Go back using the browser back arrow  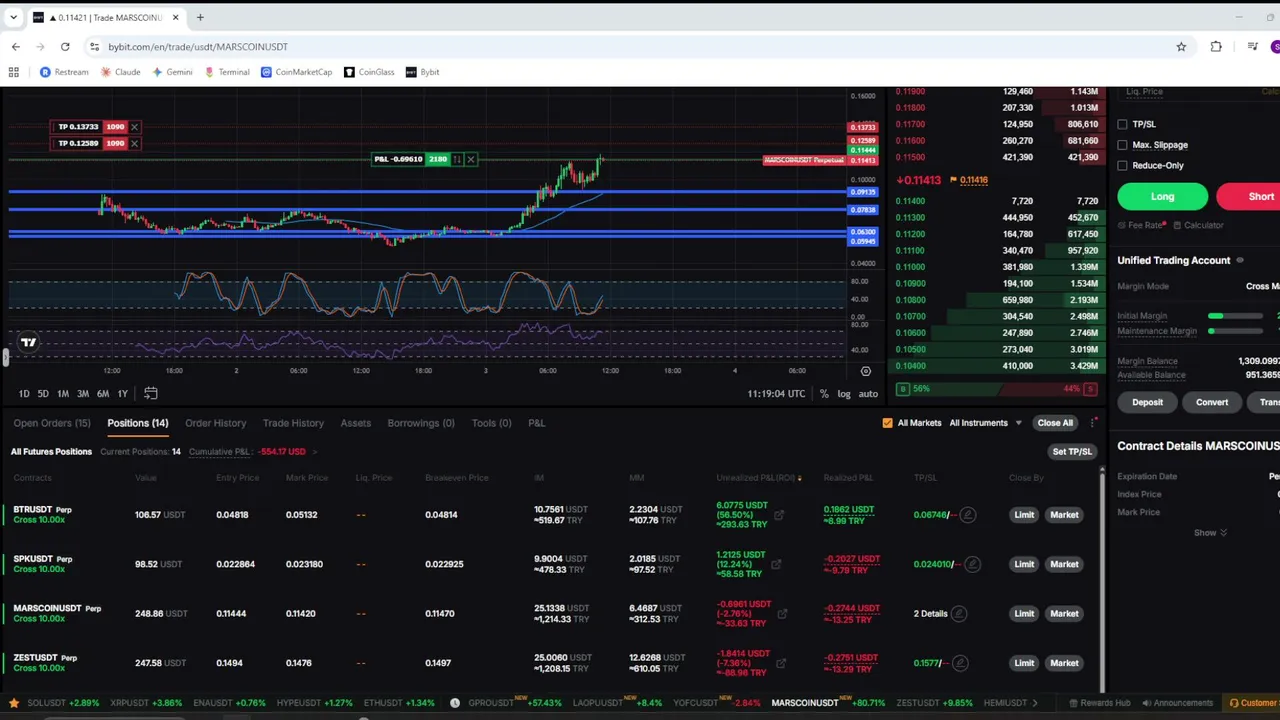click(16, 47)
